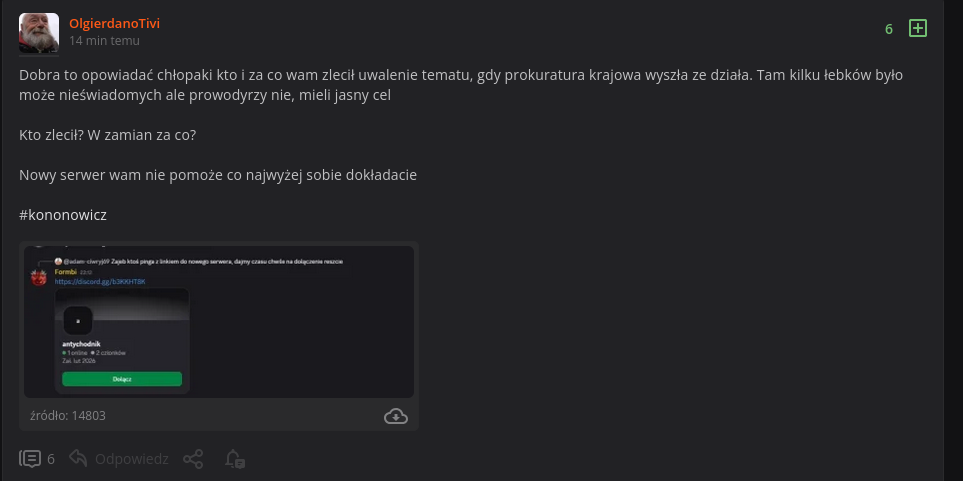The height and width of the screenshot is (481, 963).
Task: Click the '14 min temu' timestamp
Action: (x=104, y=41)
